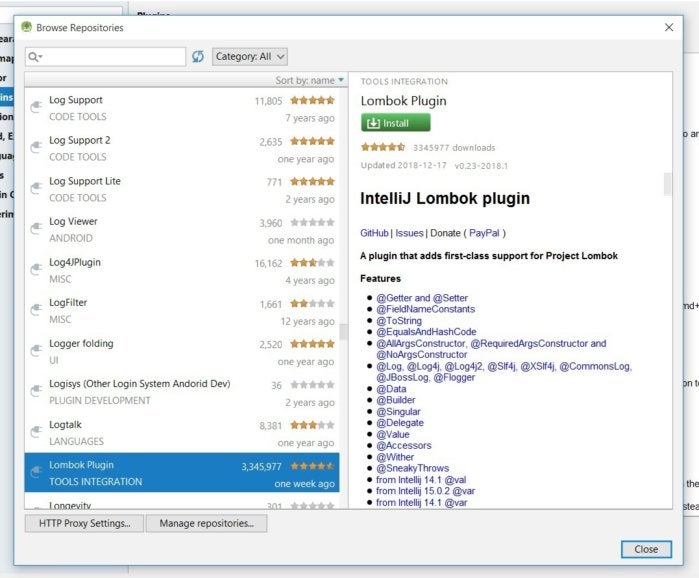This screenshot has width=699, height=578.
Task: Select the Log Support 2 plugin row
Action: 182,149
